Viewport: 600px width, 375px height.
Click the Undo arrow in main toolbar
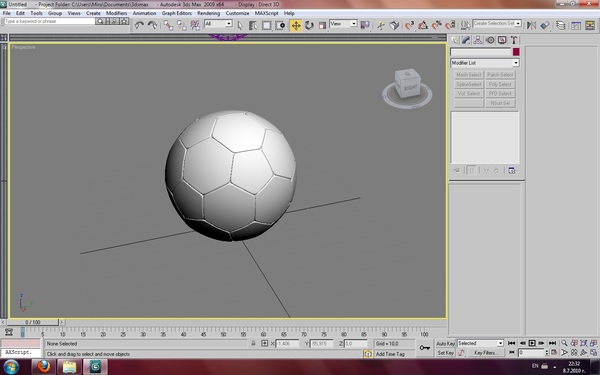(x=139, y=25)
